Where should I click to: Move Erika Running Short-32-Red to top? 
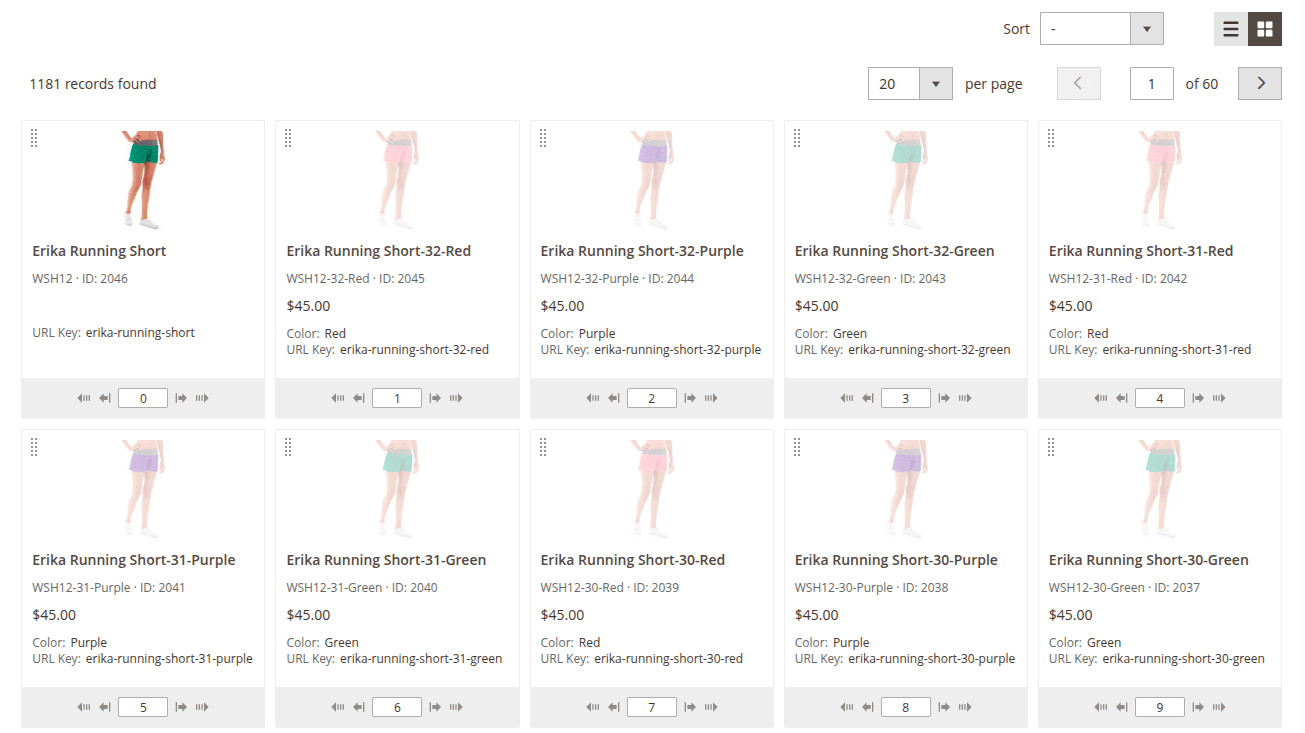[338, 398]
